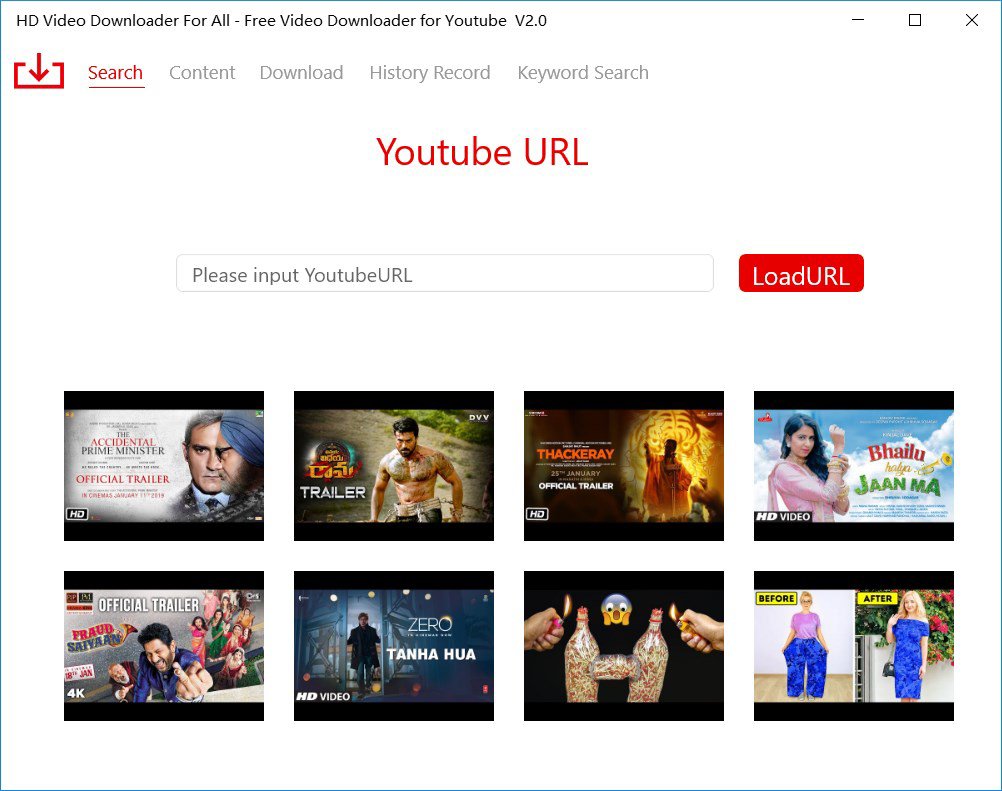Image resolution: width=1002 pixels, height=791 pixels.
Task: Select the Search tab
Action: point(115,72)
